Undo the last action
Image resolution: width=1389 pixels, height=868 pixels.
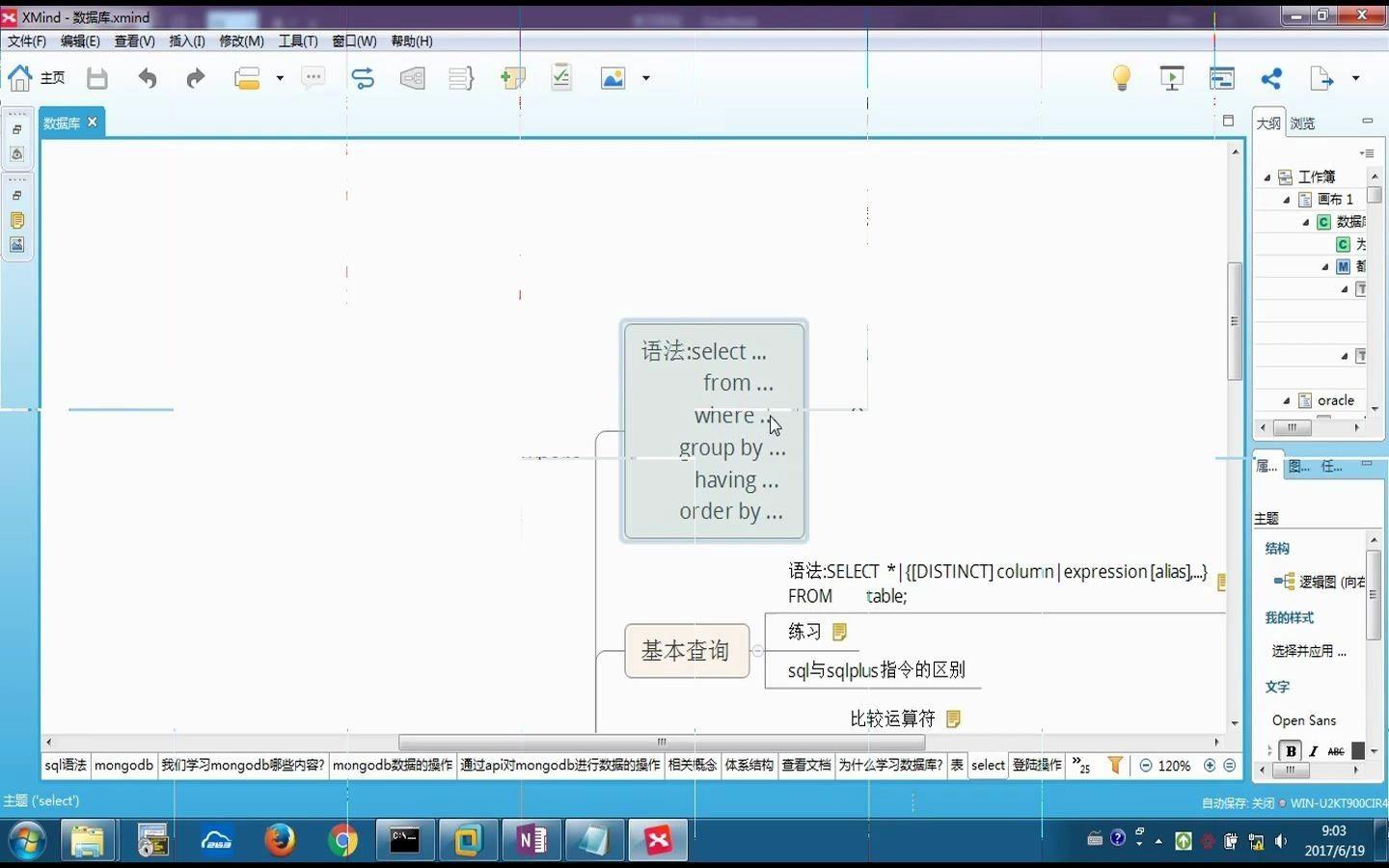[x=148, y=78]
